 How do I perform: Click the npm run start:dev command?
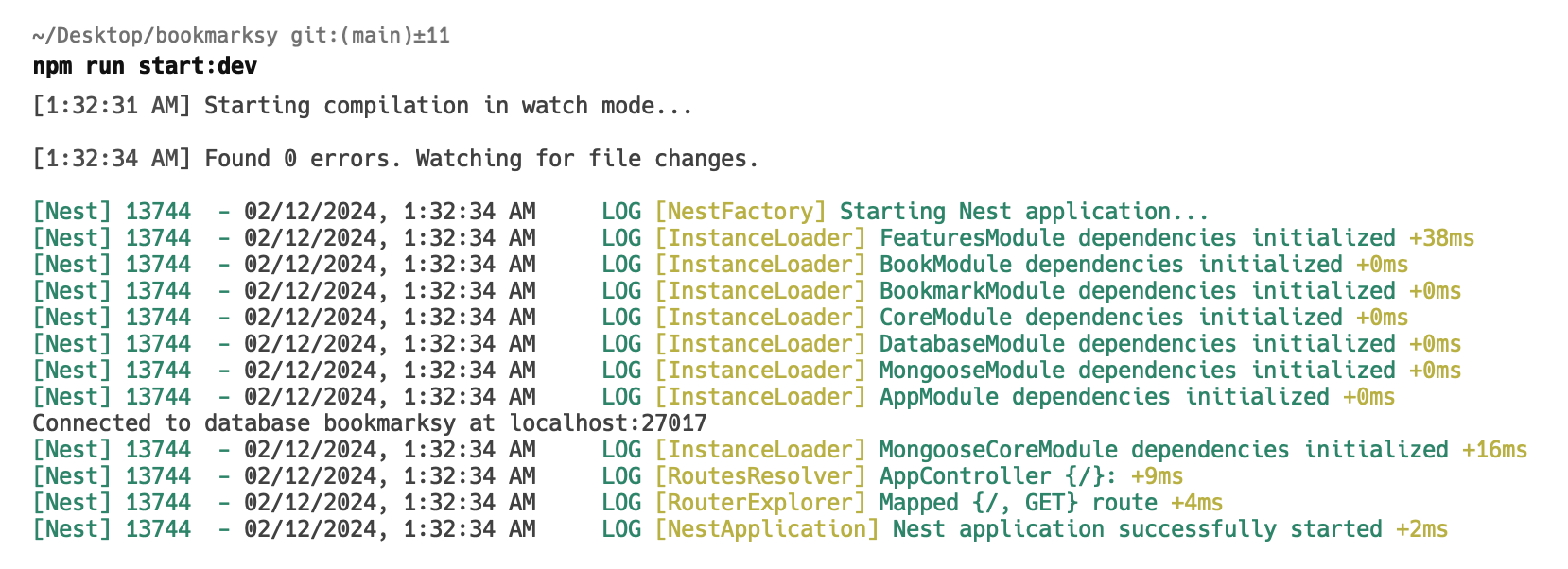(x=145, y=66)
